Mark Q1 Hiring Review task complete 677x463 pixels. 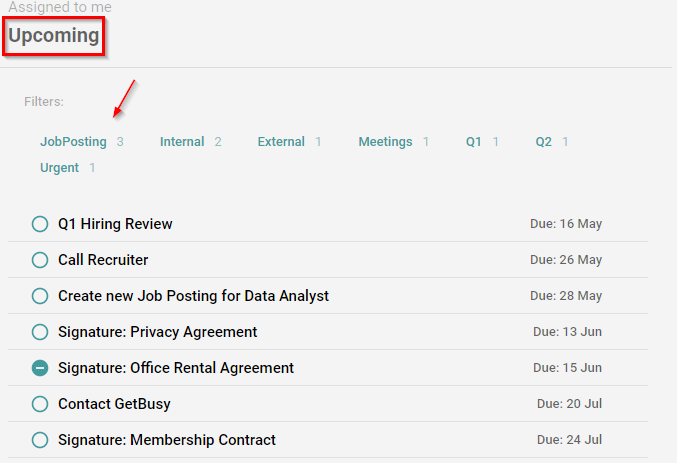click(40, 224)
